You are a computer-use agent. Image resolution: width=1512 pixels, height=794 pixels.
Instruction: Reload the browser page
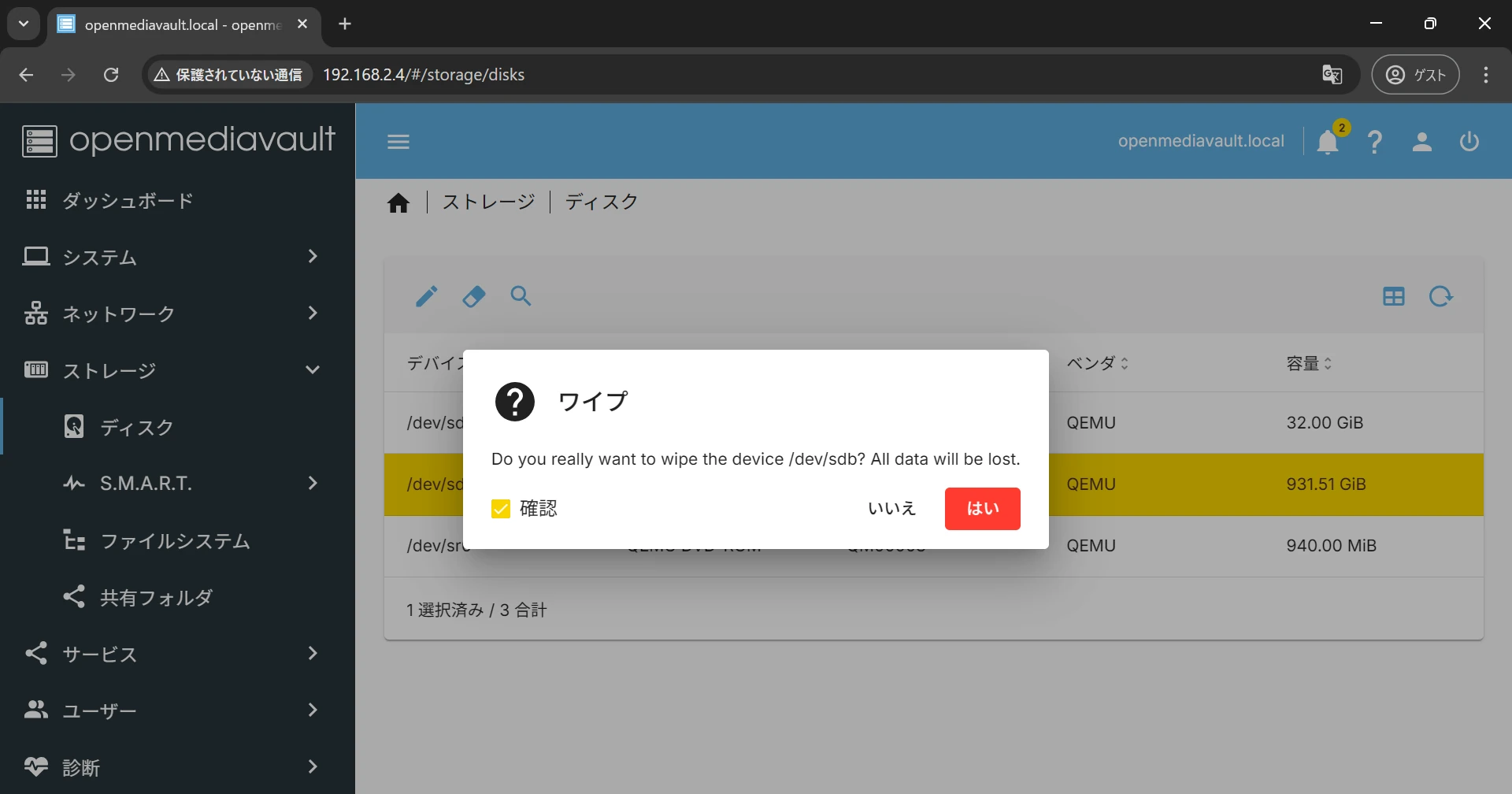click(111, 75)
